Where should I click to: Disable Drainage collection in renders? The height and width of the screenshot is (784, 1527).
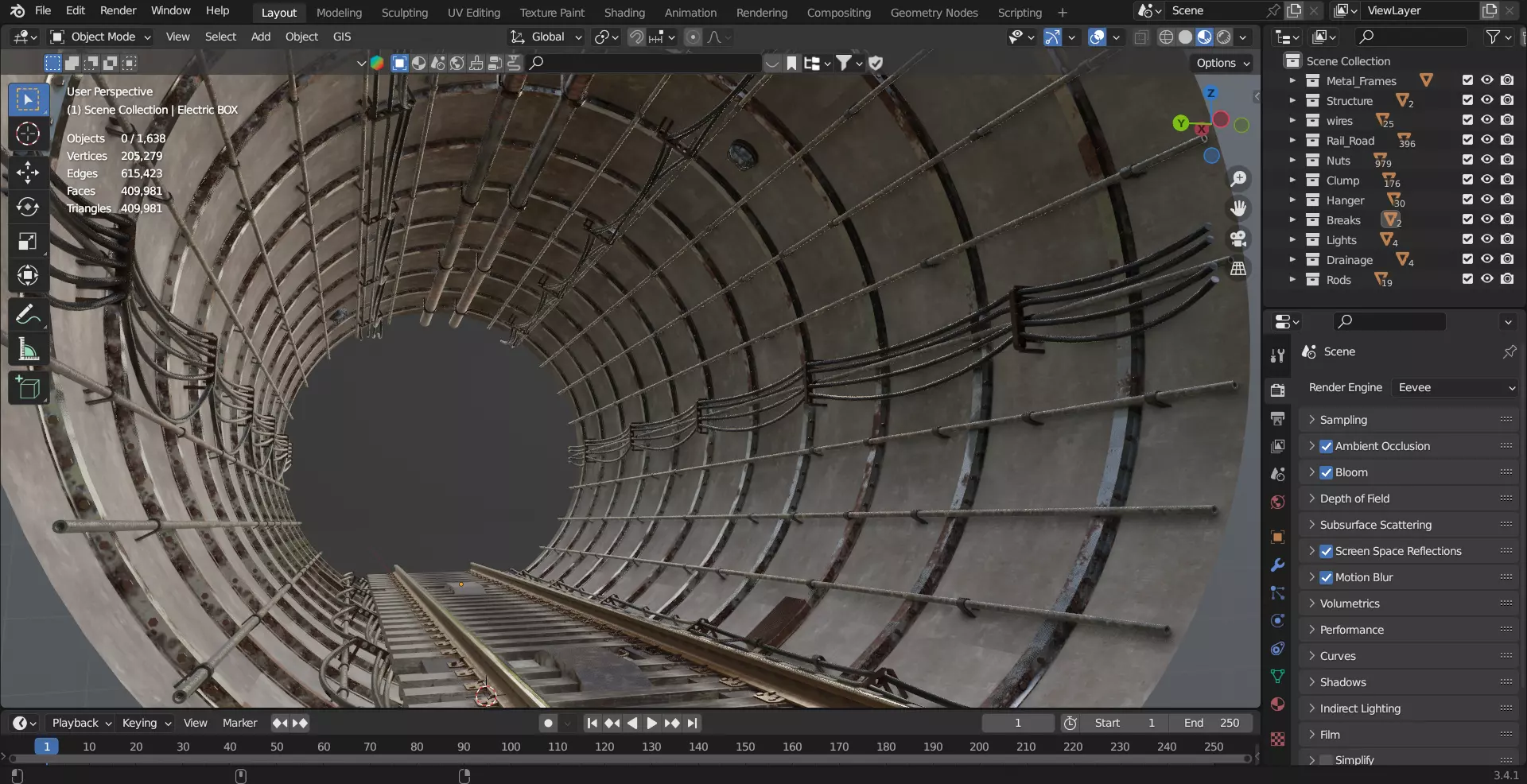pyautogui.click(x=1506, y=259)
